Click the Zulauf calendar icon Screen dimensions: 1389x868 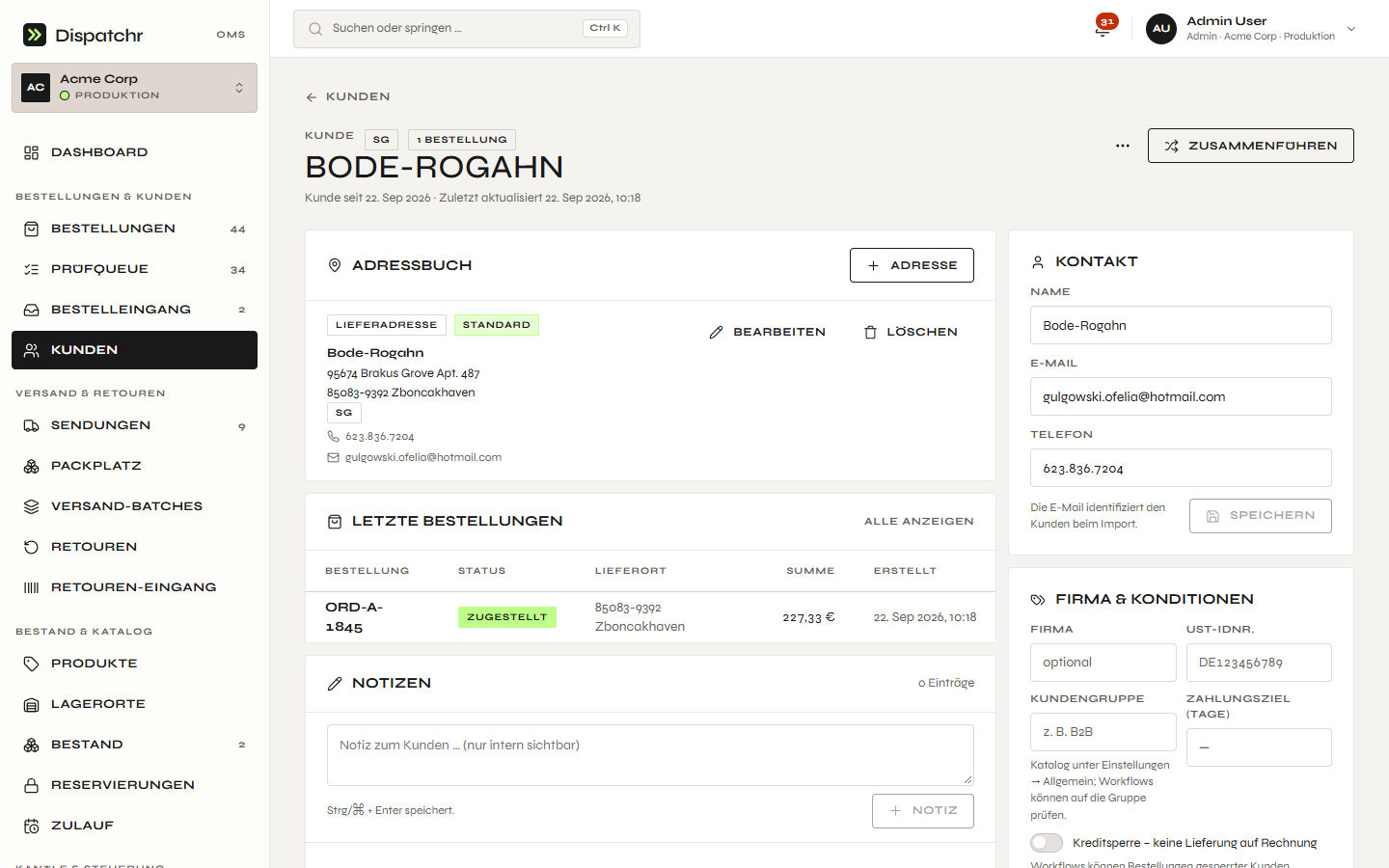tap(32, 826)
